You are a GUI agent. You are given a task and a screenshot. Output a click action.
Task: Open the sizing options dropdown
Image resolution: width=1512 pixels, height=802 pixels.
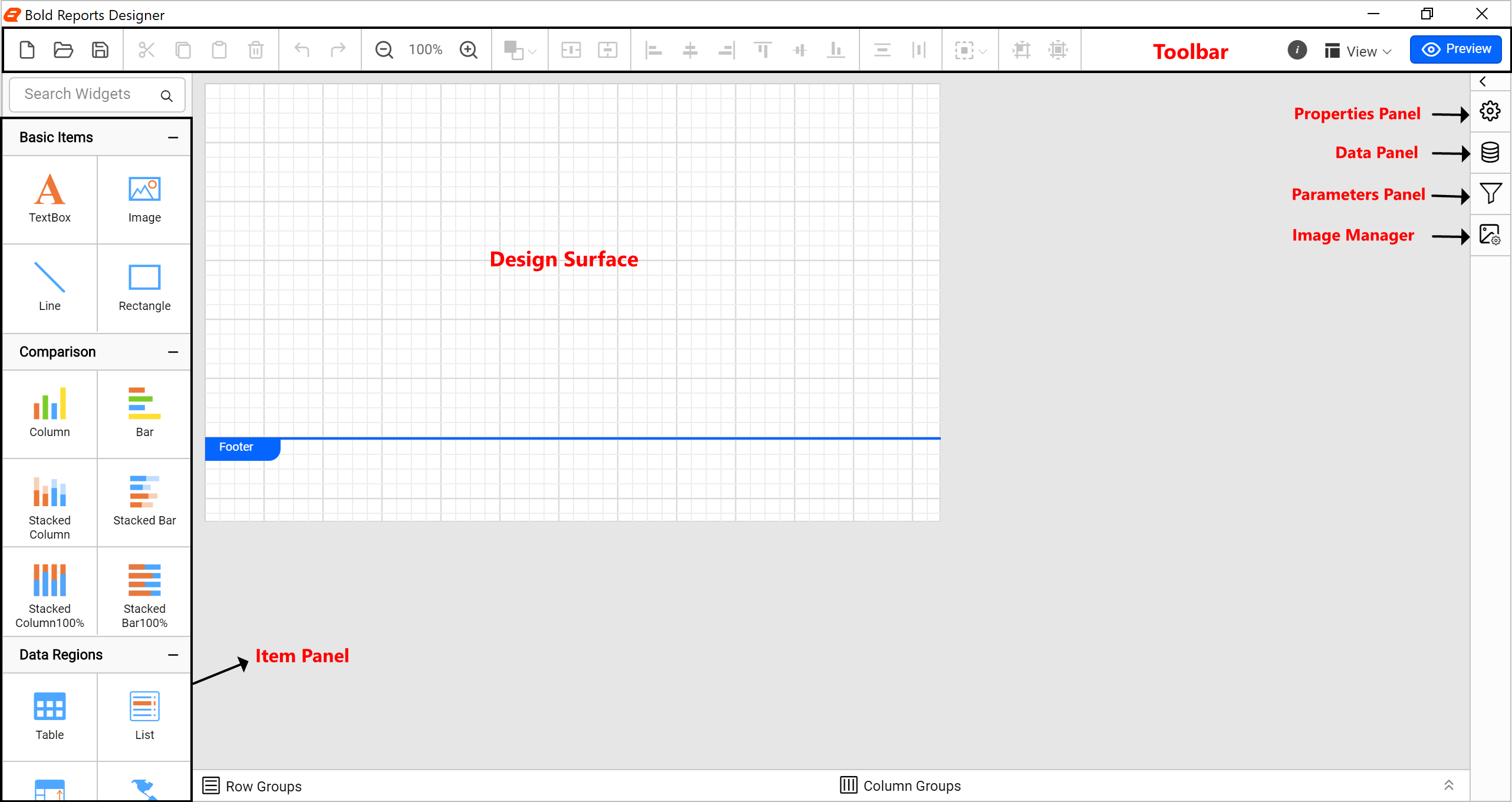click(x=970, y=50)
